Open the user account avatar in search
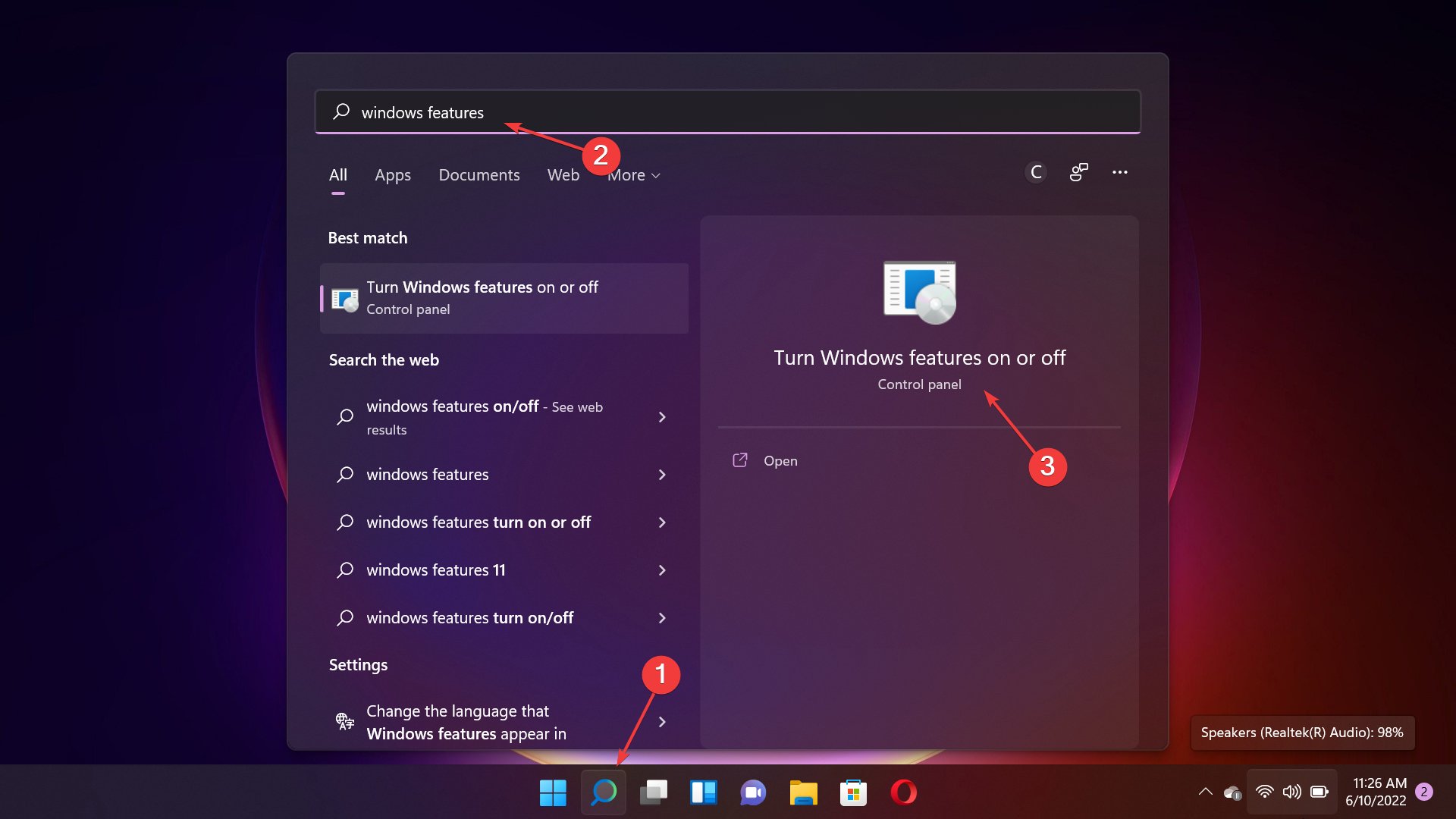Screen dimensions: 1456x819 (1035, 172)
